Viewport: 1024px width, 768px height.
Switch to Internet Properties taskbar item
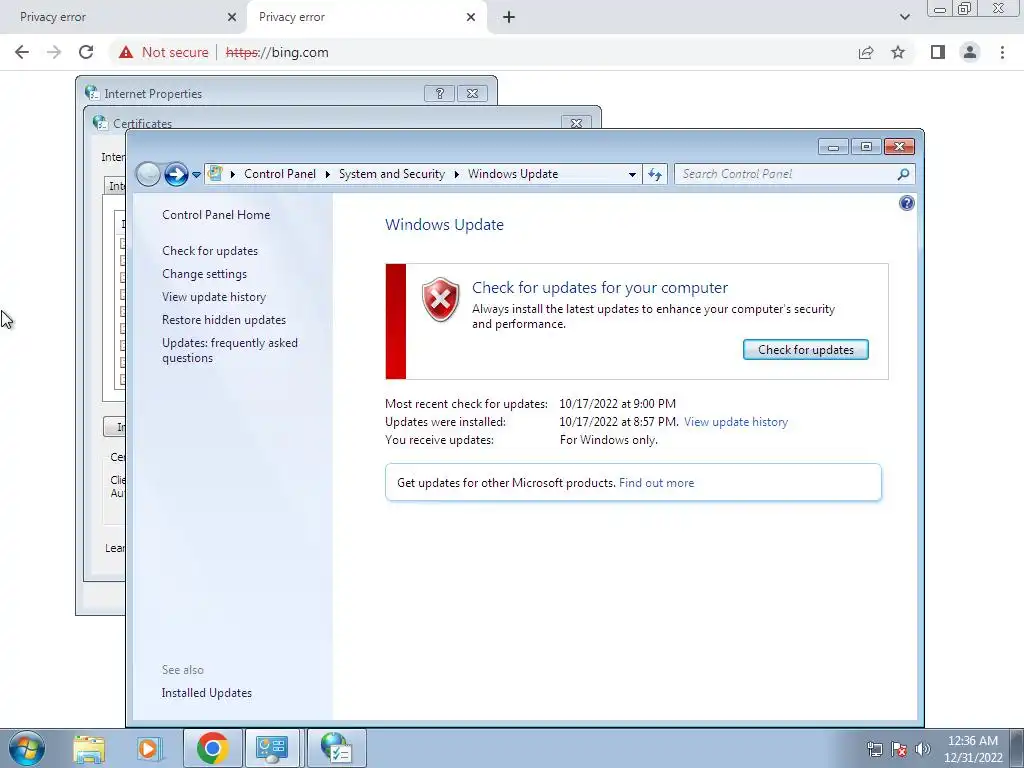coord(336,748)
